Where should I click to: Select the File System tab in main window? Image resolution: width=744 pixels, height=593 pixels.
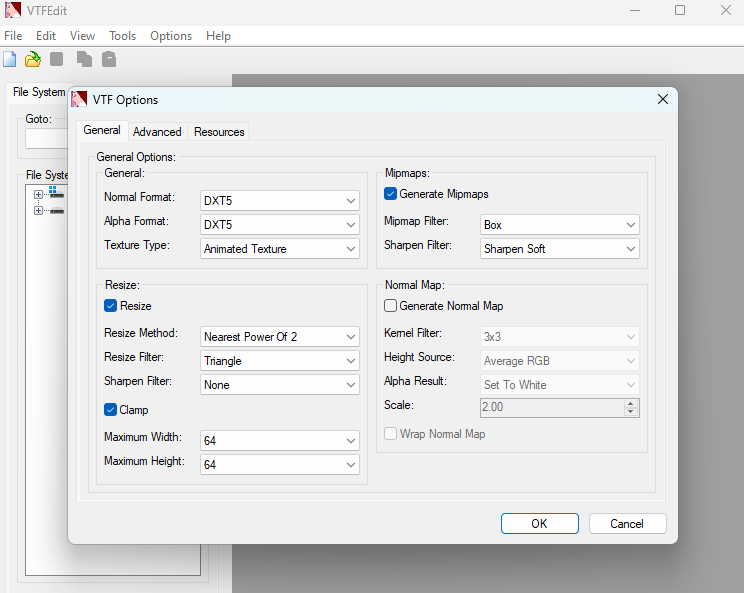[39, 92]
